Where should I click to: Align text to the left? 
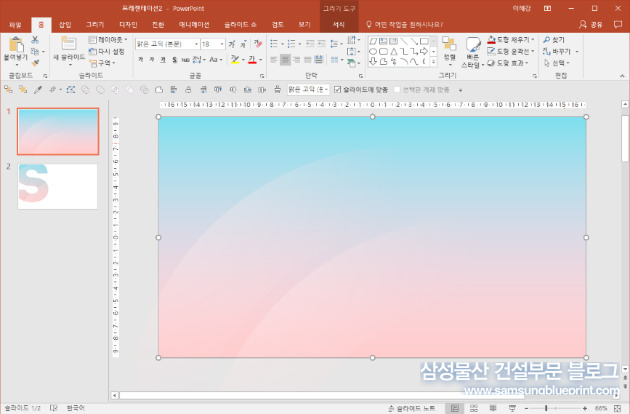coord(274,60)
